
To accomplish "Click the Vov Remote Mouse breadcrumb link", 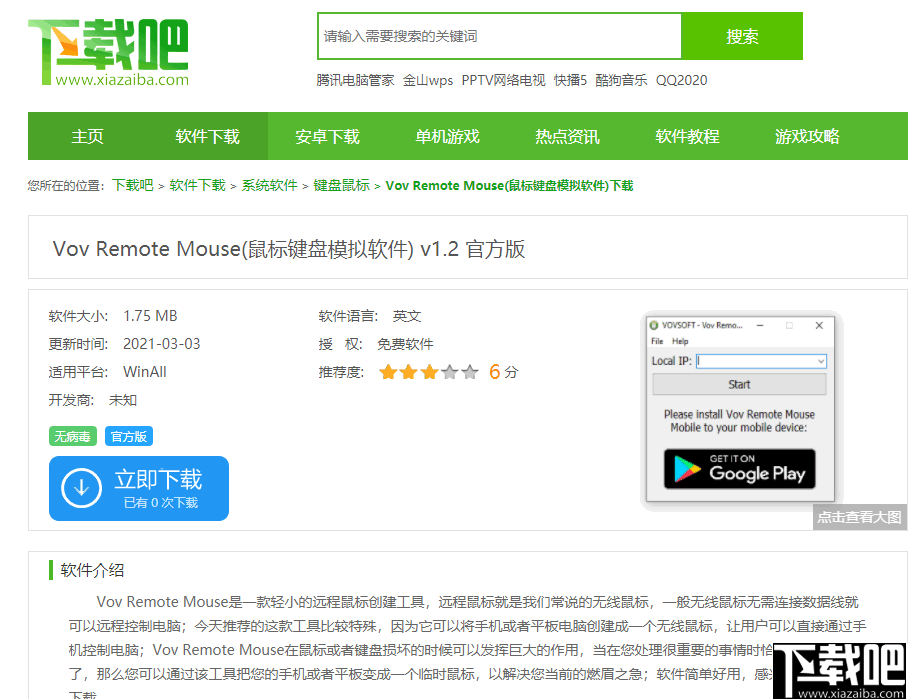I will [509, 185].
